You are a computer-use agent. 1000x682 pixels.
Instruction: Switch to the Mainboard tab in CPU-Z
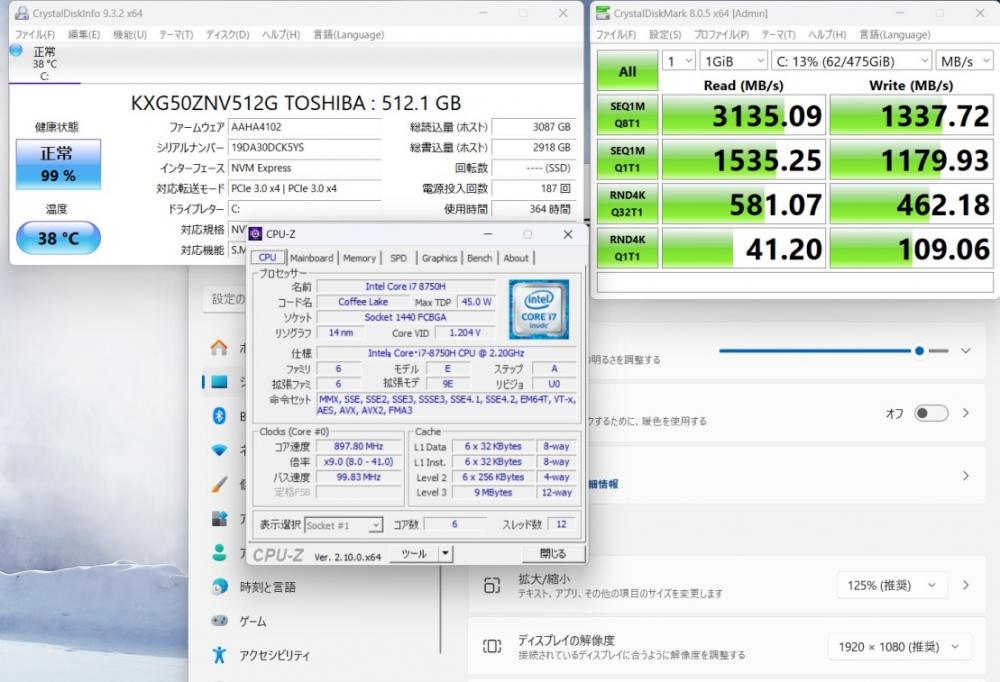[311, 258]
